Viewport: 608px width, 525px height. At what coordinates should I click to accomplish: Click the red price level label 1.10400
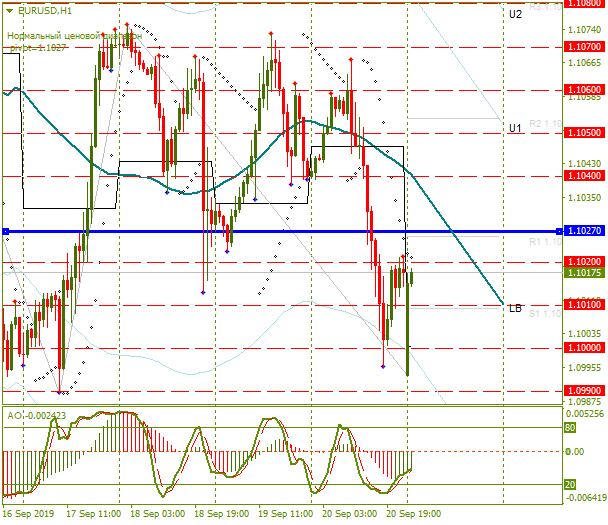584,176
